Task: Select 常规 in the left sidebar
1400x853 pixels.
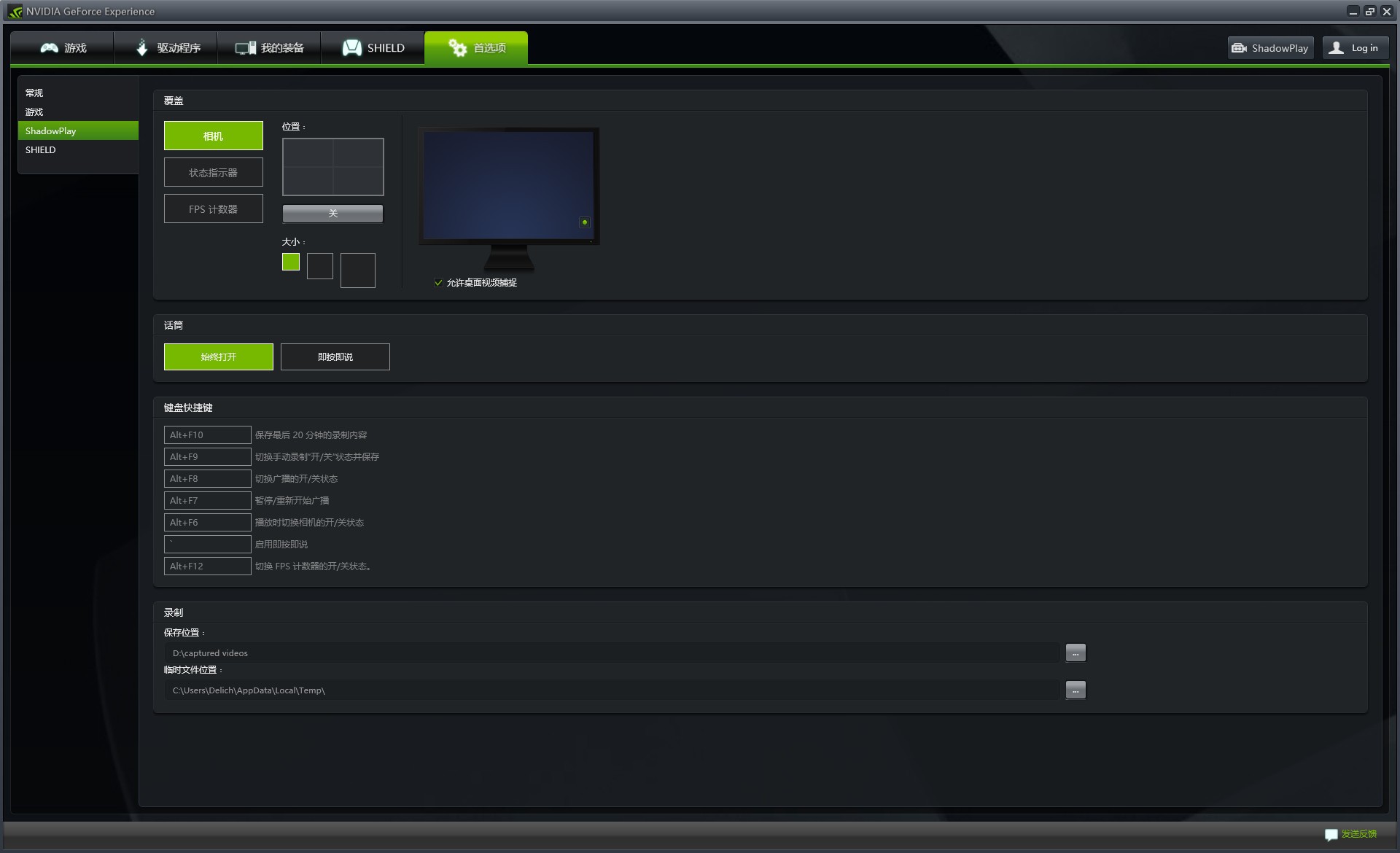Action: [34, 93]
